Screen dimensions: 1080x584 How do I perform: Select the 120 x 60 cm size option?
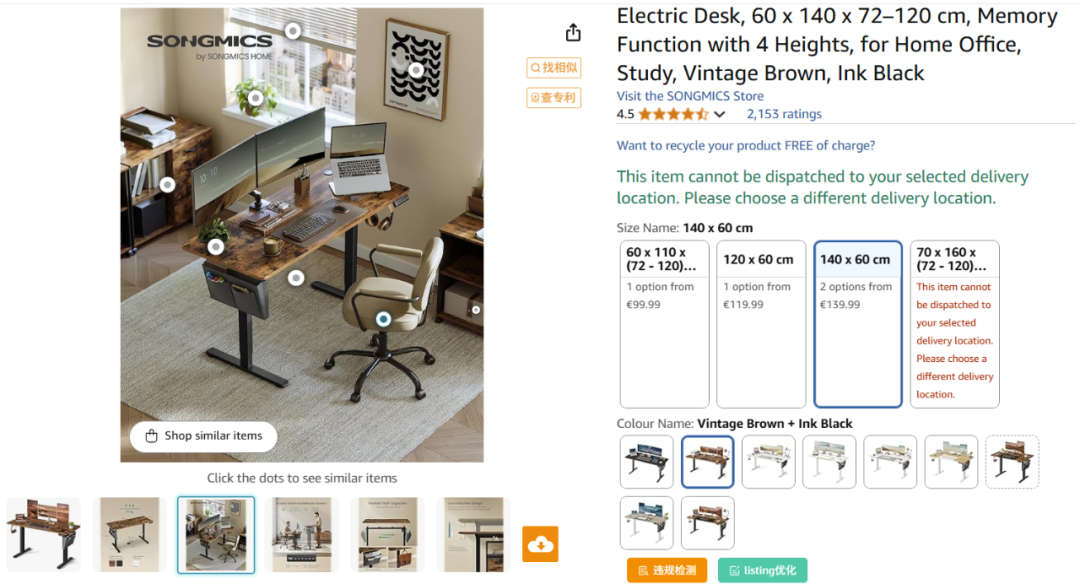pyautogui.click(x=760, y=324)
